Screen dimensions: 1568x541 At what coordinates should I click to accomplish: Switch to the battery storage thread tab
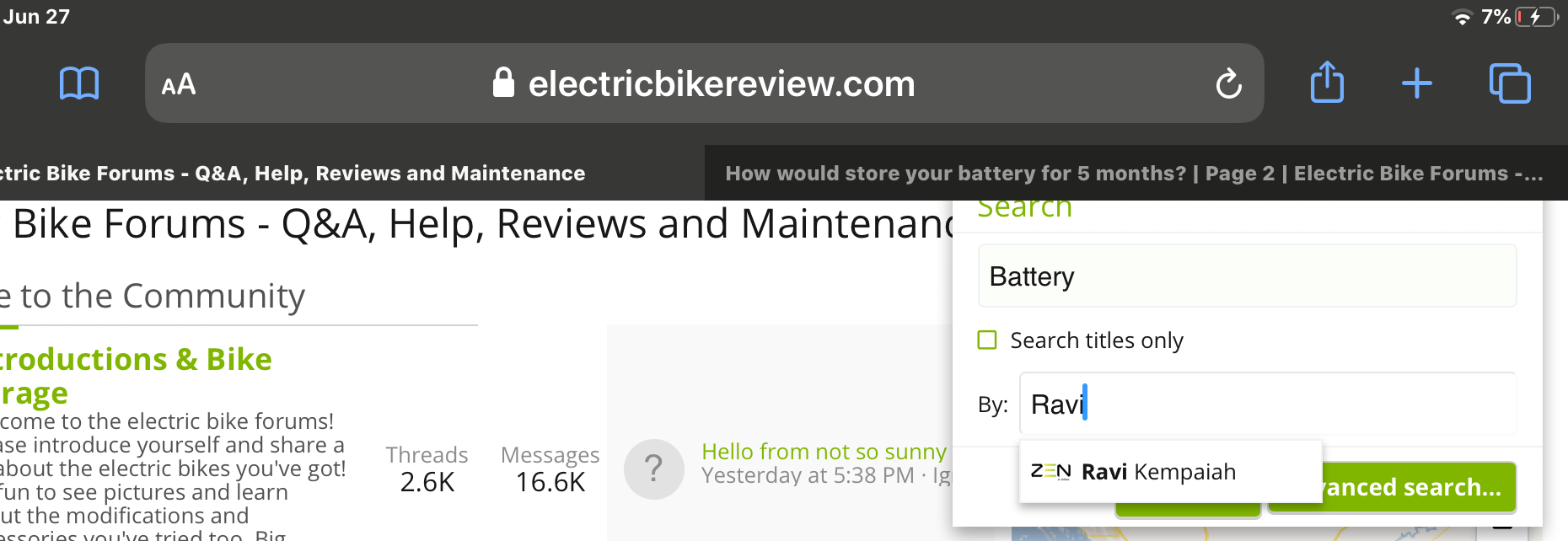[1130, 173]
